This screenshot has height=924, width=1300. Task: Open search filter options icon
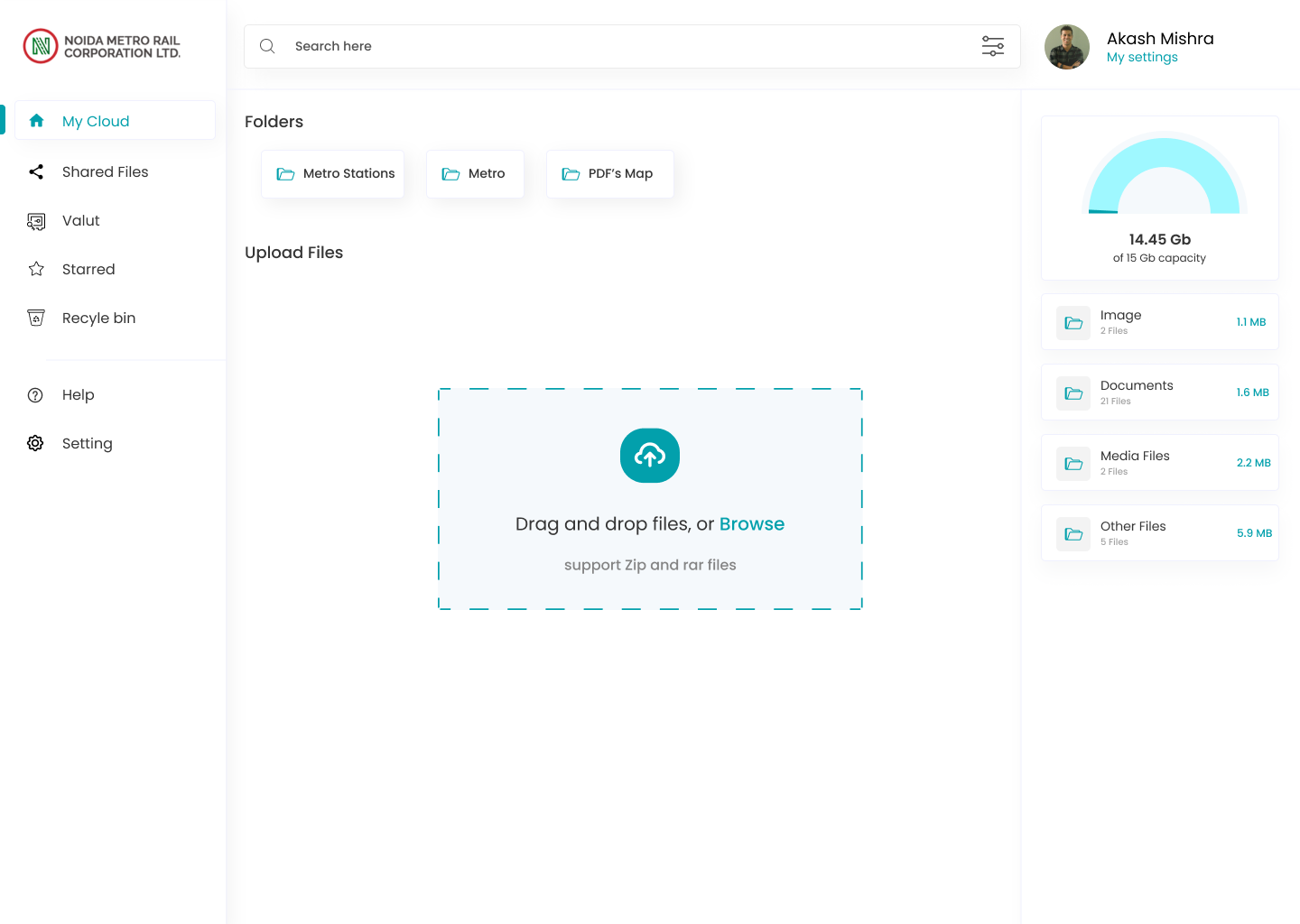point(992,46)
